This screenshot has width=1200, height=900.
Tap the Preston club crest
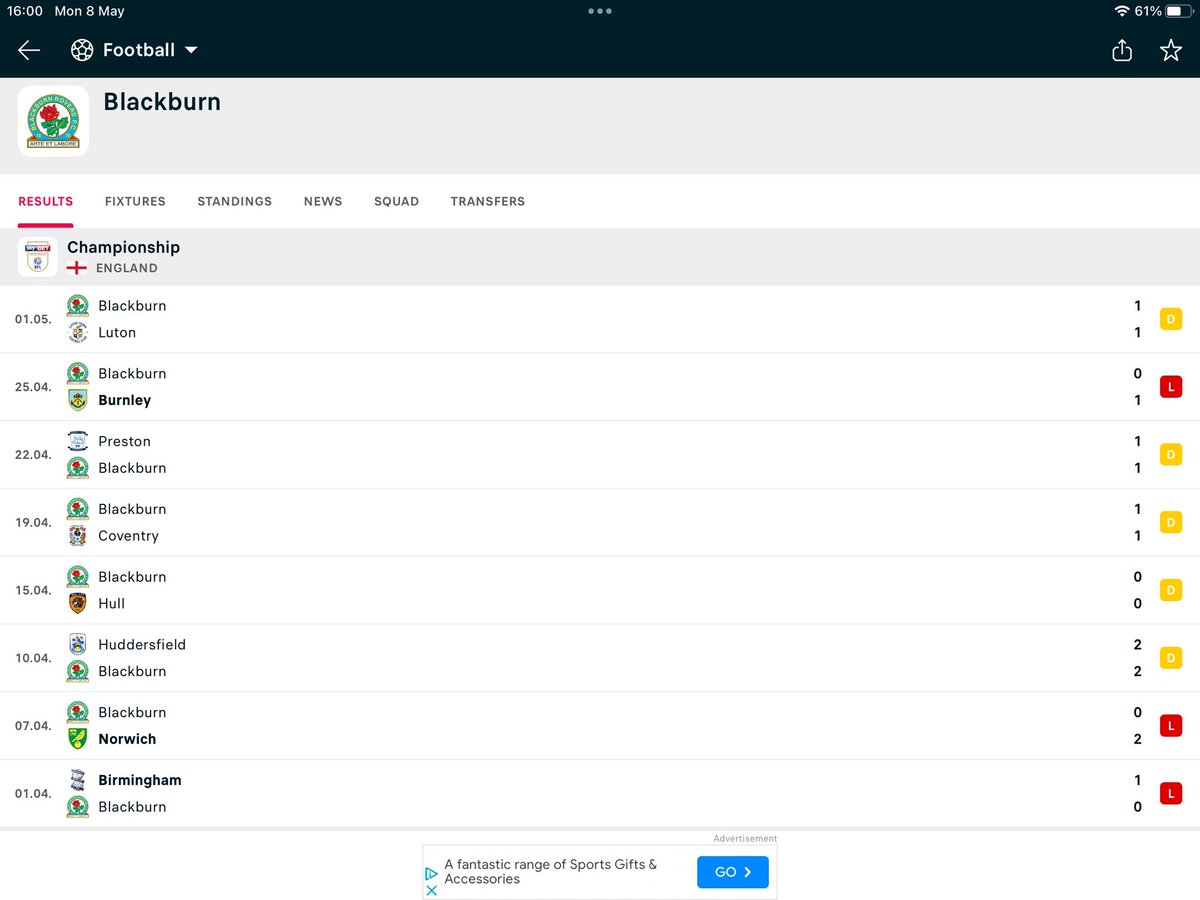coord(77,441)
